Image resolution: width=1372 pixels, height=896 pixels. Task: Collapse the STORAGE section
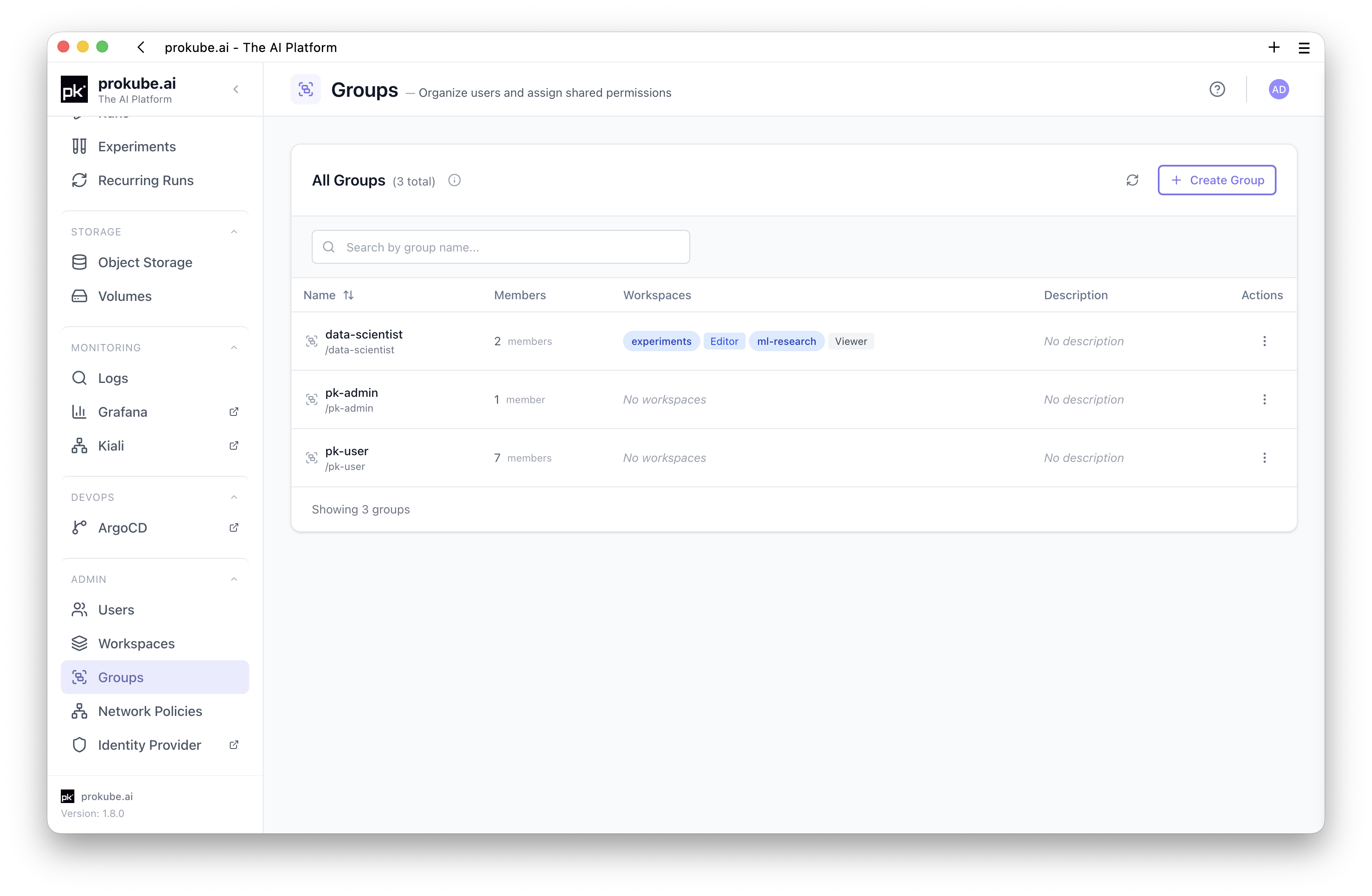tap(234, 231)
